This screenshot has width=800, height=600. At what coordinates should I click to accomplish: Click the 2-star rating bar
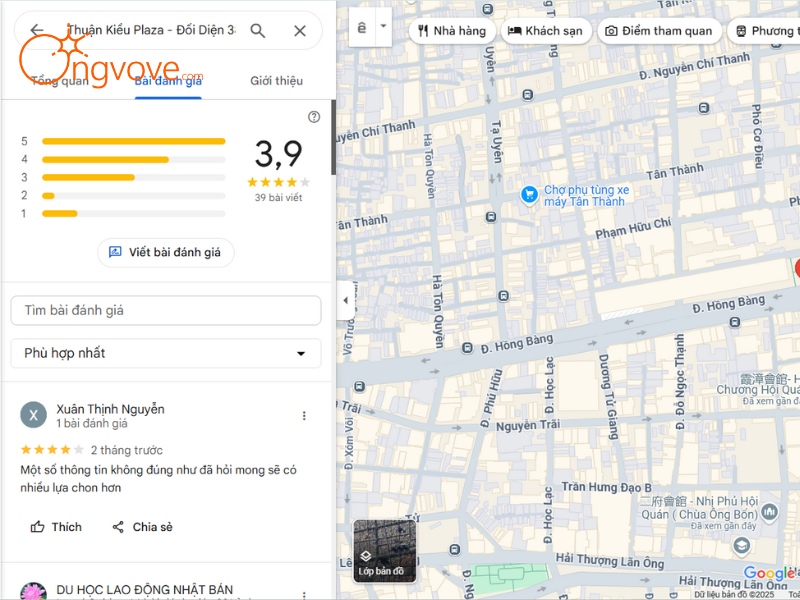click(x=134, y=196)
